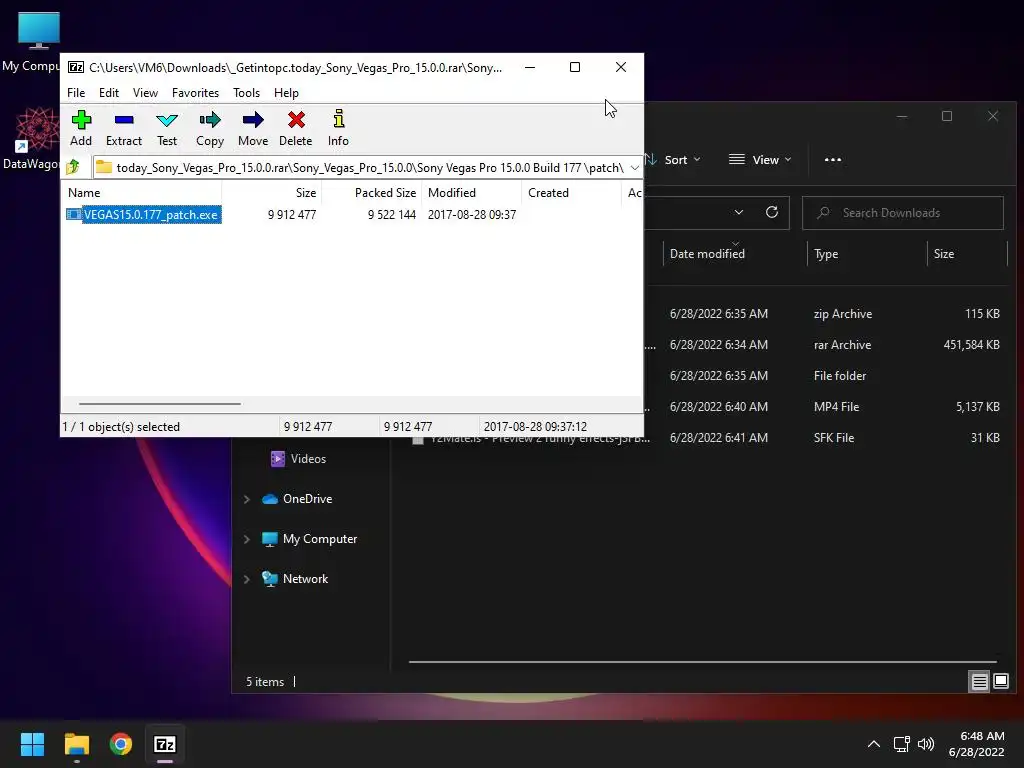Image resolution: width=1024 pixels, height=768 pixels.
Task: Open the File menu in 7-Zip
Action: 76,93
